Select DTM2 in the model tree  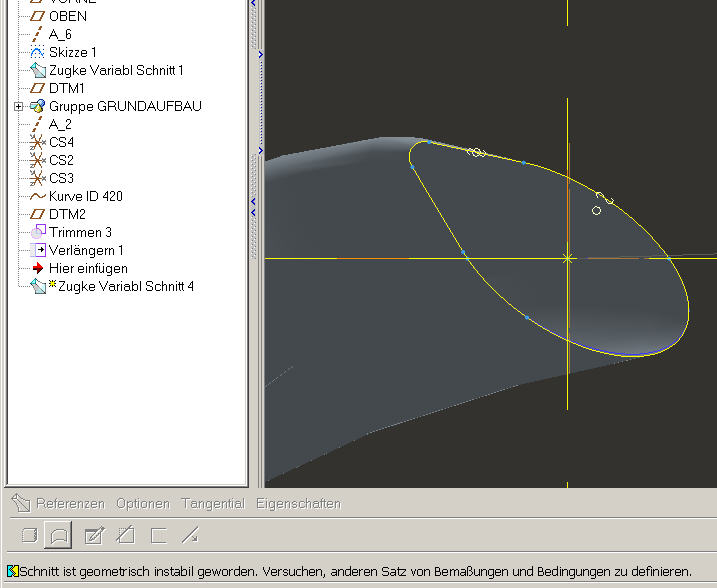[x=67, y=214]
